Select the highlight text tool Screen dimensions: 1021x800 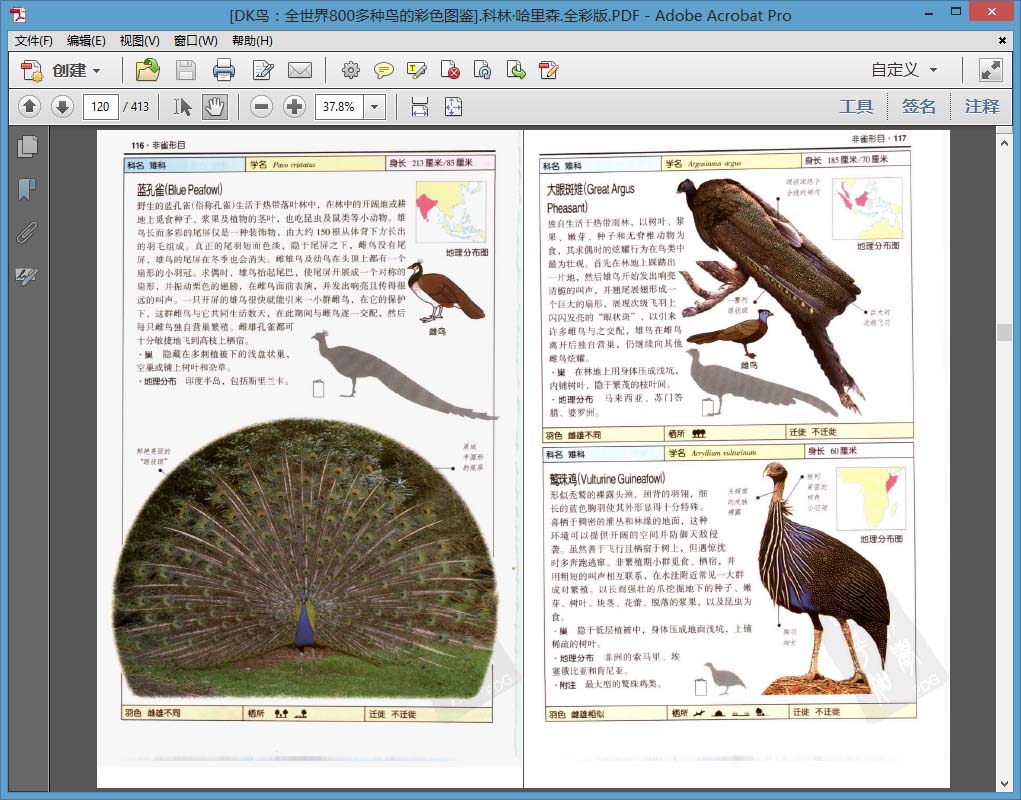pos(417,70)
